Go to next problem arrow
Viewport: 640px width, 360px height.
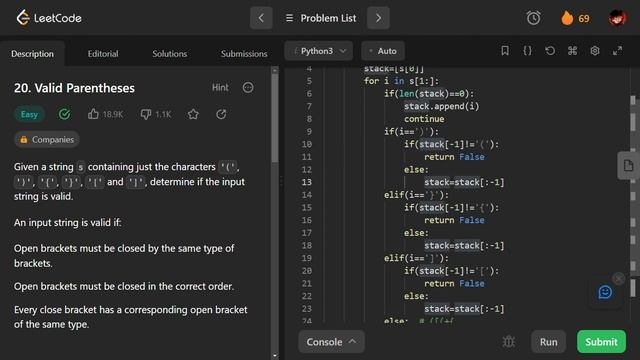tap(378, 18)
